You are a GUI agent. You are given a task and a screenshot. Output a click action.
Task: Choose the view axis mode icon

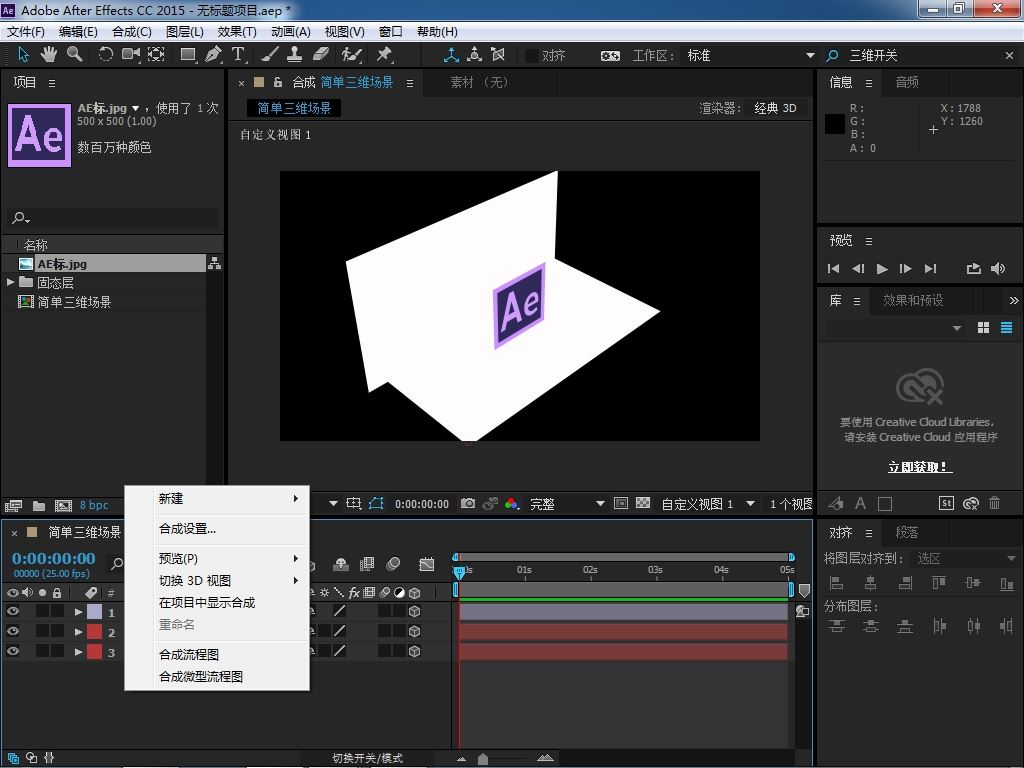498,55
